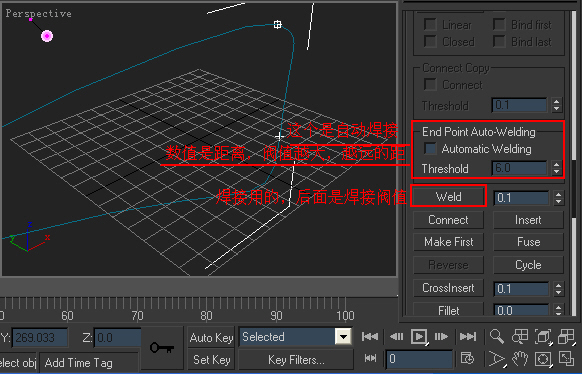
Task: Increase the Weld threshold spinner
Action: [x=558, y=194]
